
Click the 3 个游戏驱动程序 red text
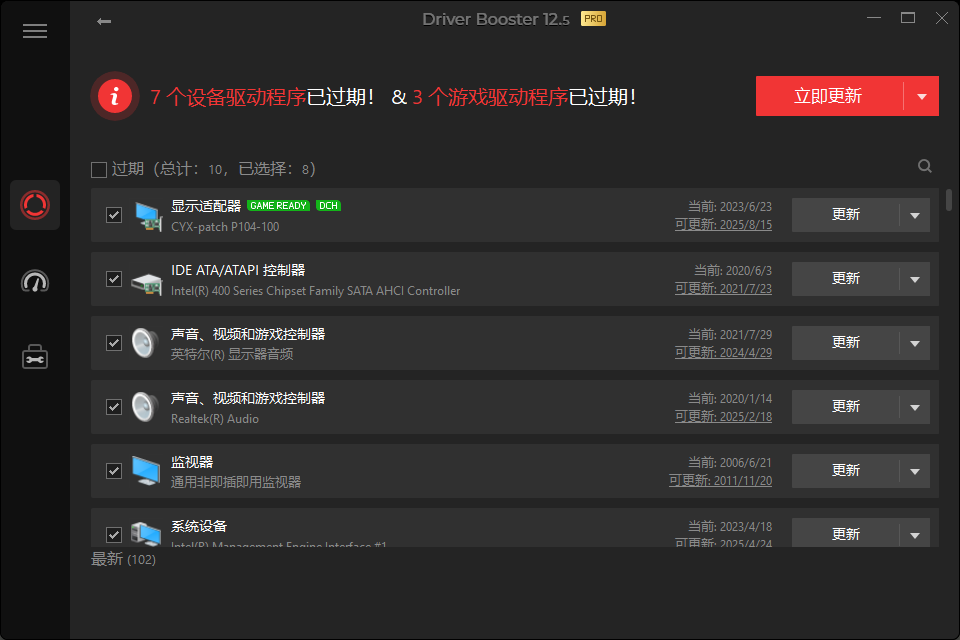(490, 97)
